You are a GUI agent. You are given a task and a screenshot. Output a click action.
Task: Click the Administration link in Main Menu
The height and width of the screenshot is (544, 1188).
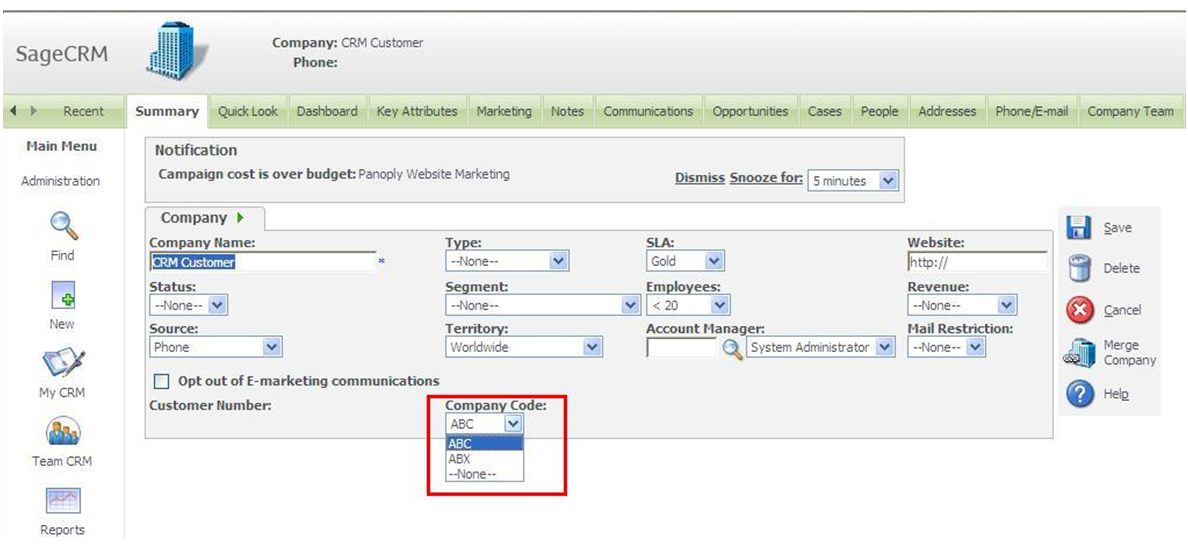point(61,181)
